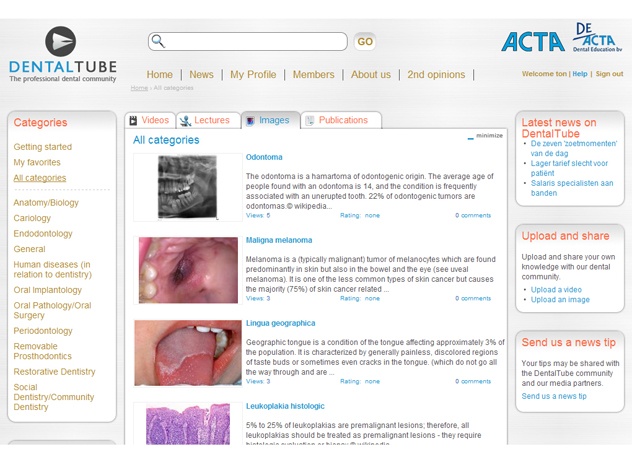The width and height of the screenshot is (632, 475).
Task: Open 2nd opinions page
Action: coord(436,75)
